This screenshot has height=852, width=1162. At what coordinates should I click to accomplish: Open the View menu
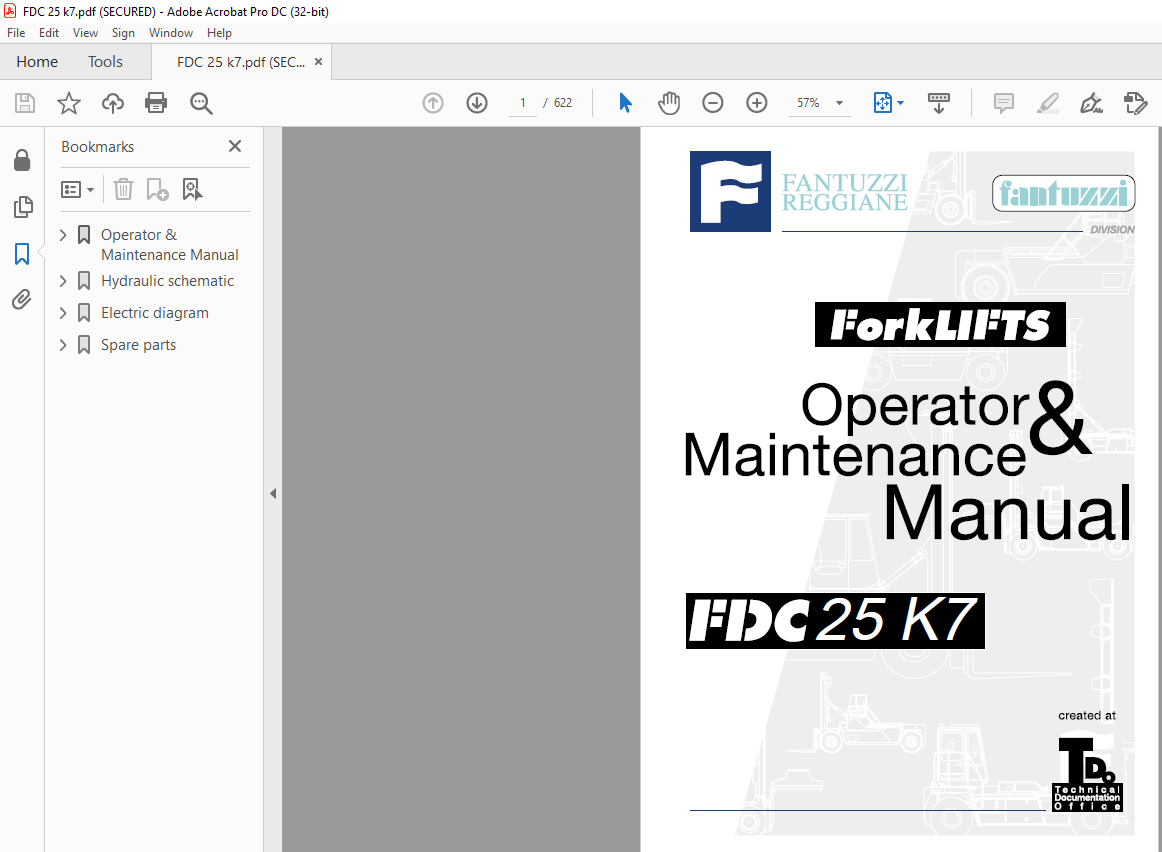point(85,33)
